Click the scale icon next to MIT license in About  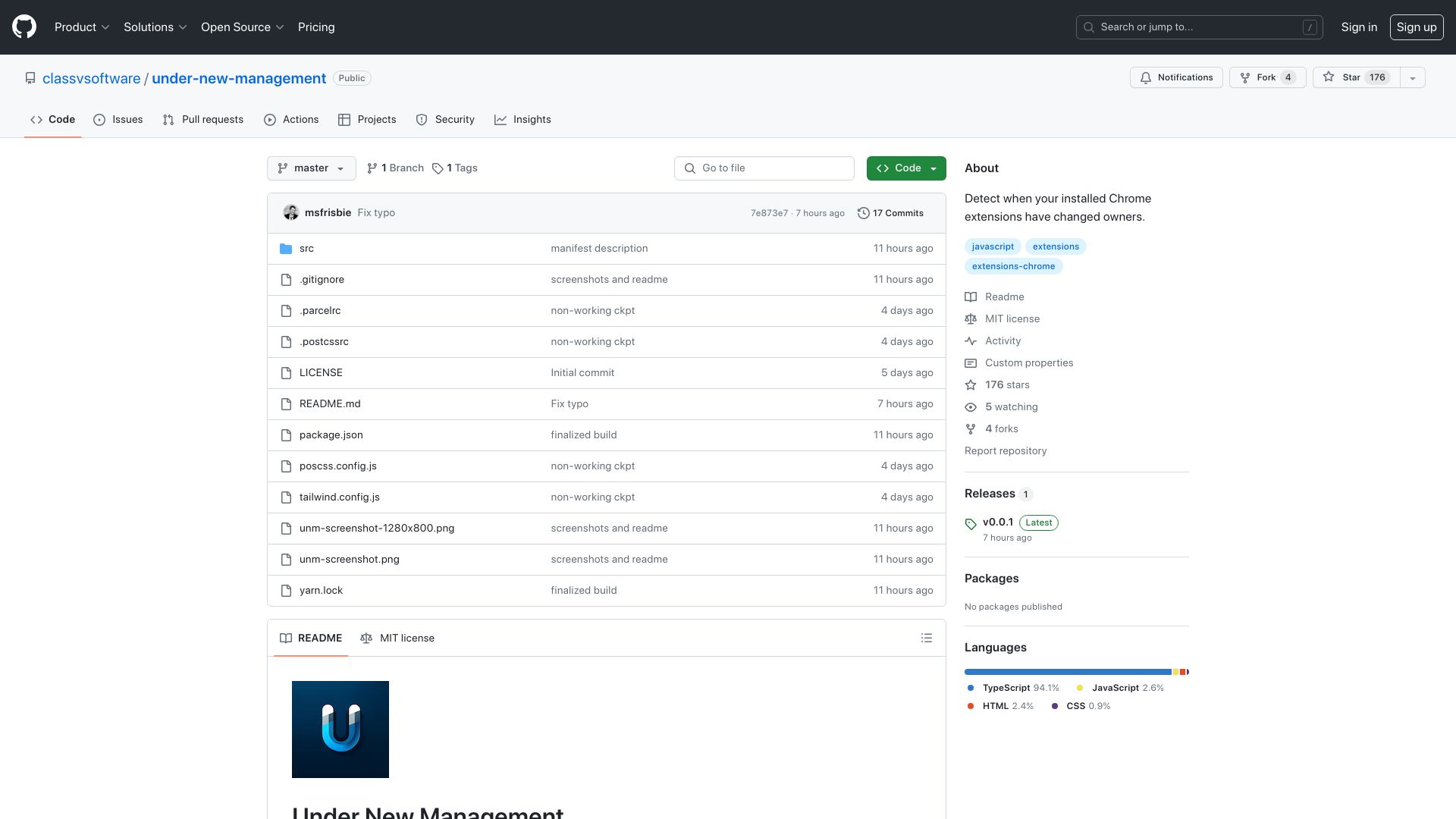pyautogui.click(x=971, y=318)
